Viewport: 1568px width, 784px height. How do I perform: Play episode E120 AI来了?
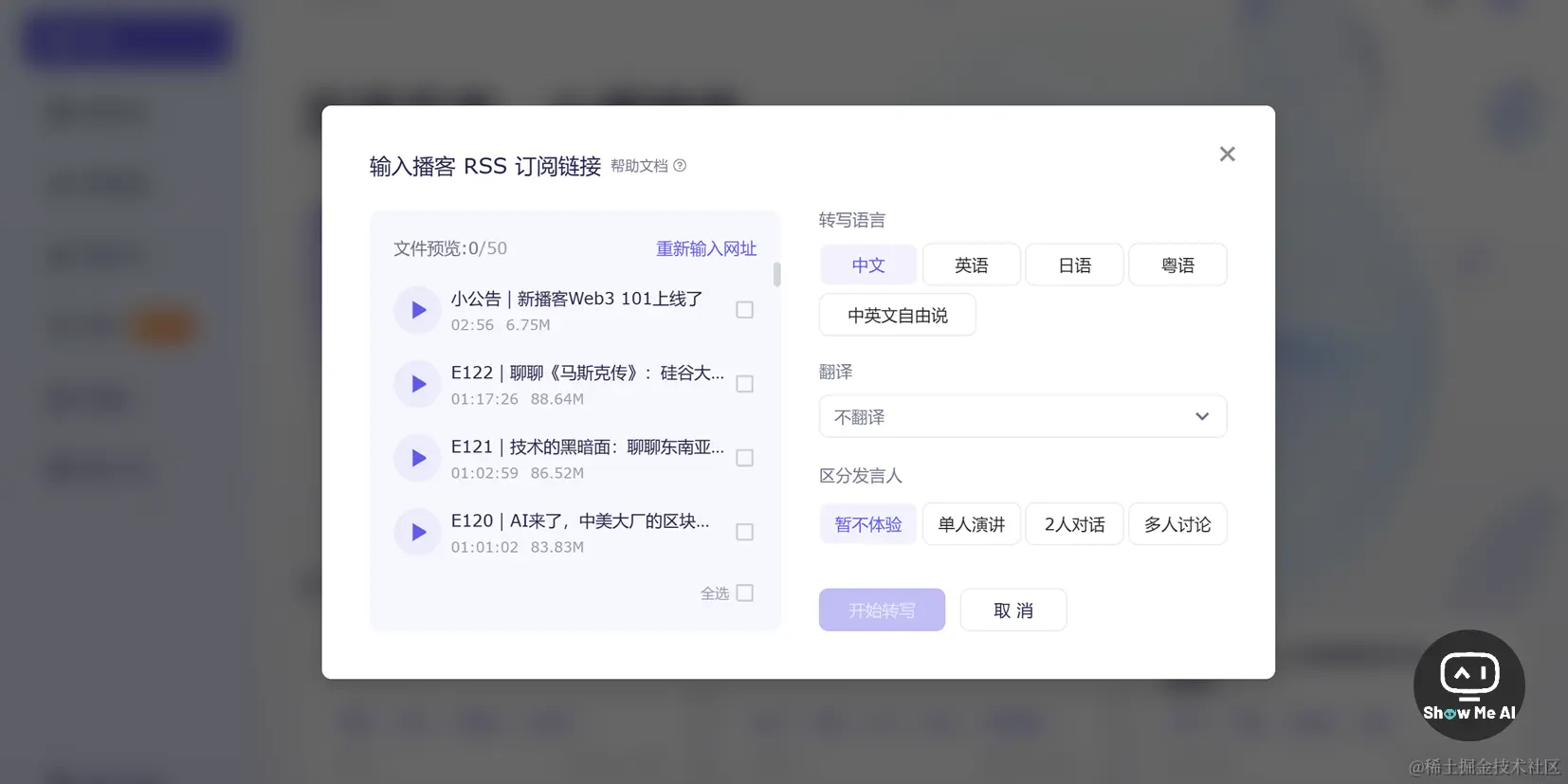417,532
